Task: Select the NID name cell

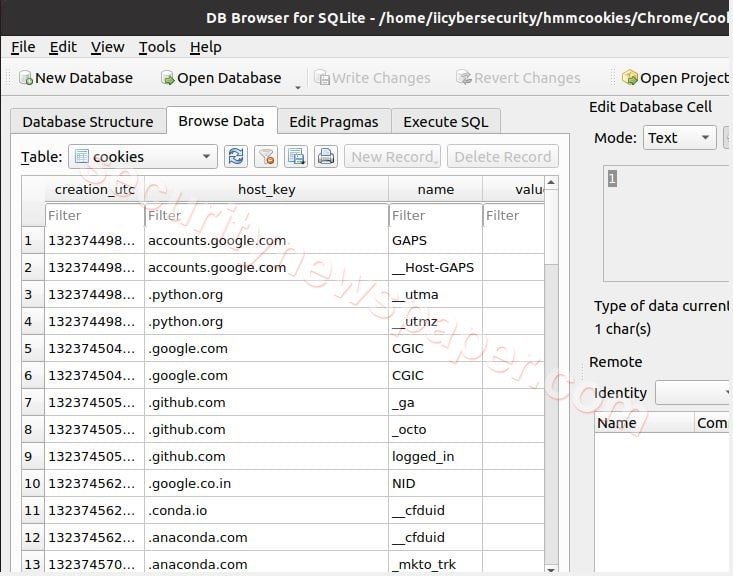Action: (435, 483)
